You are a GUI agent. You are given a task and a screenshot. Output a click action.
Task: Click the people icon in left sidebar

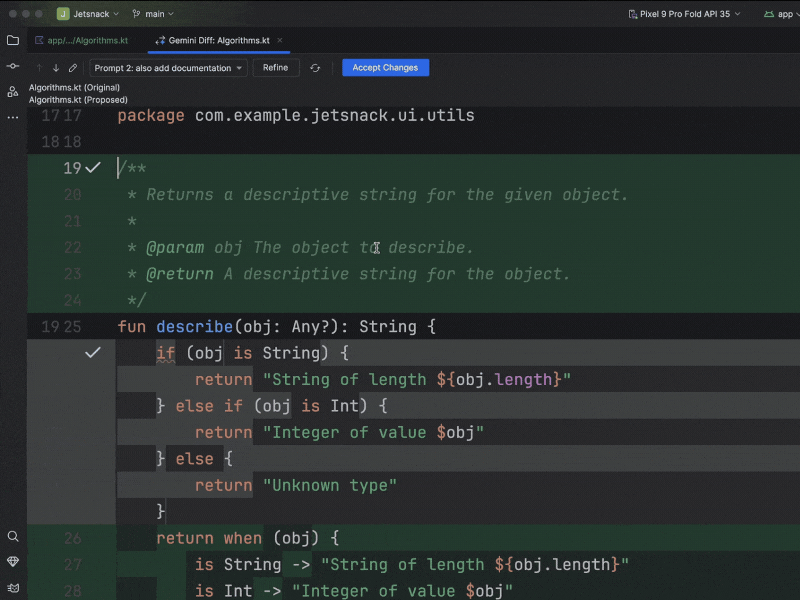13,92
